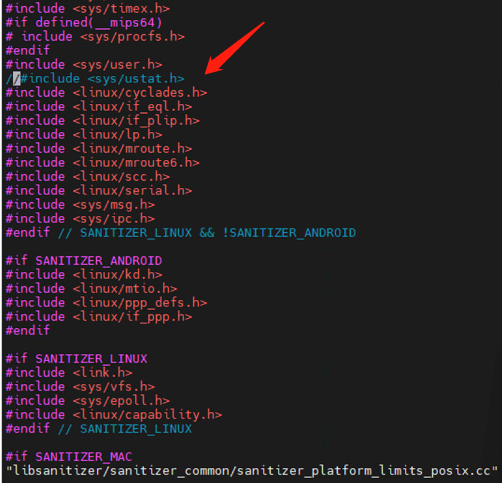
Task: Click the commented '//#include <sys/ustat.h>' line
Action: (95, 79)
